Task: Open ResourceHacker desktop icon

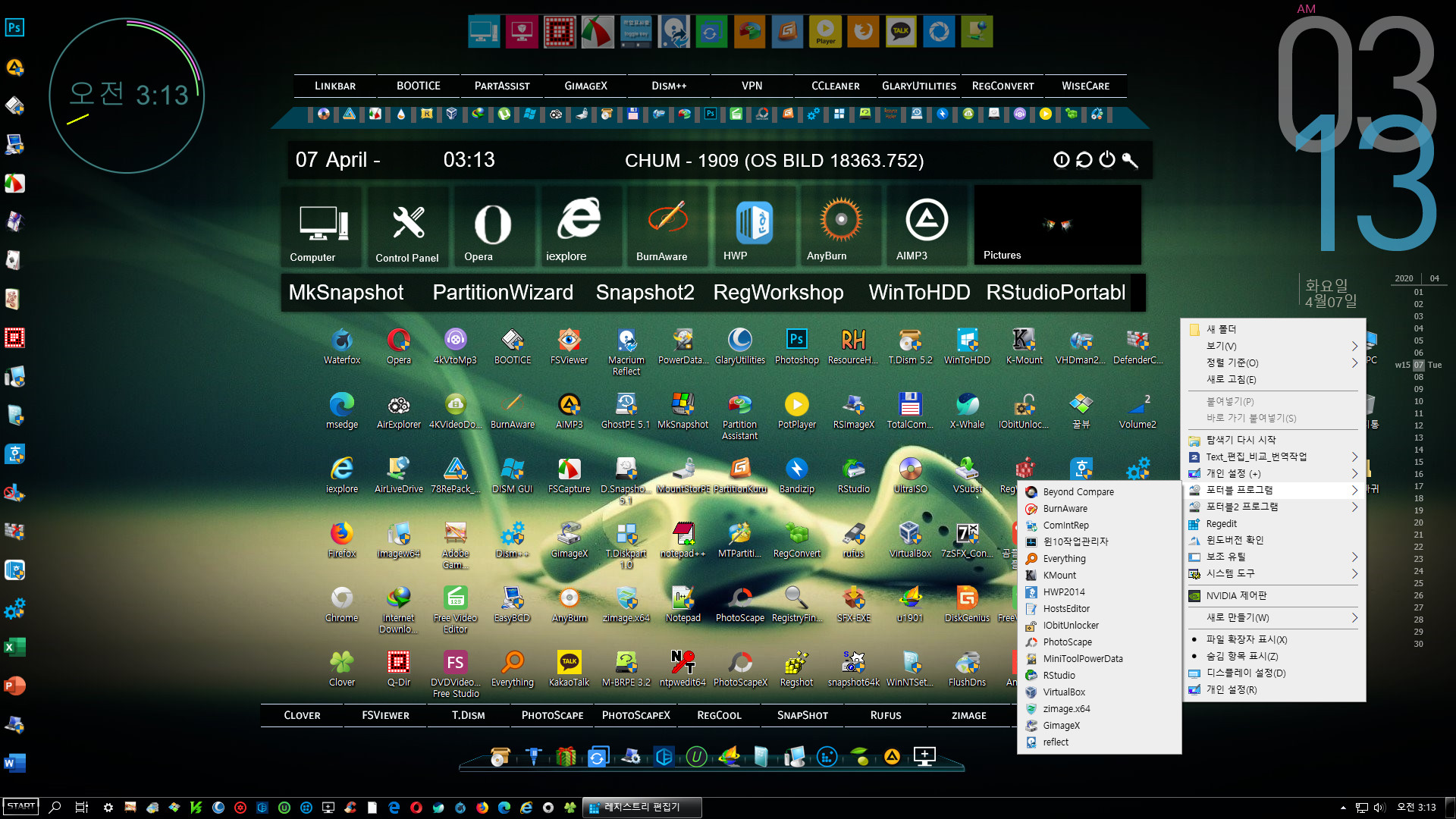Action: pos(853,347)
